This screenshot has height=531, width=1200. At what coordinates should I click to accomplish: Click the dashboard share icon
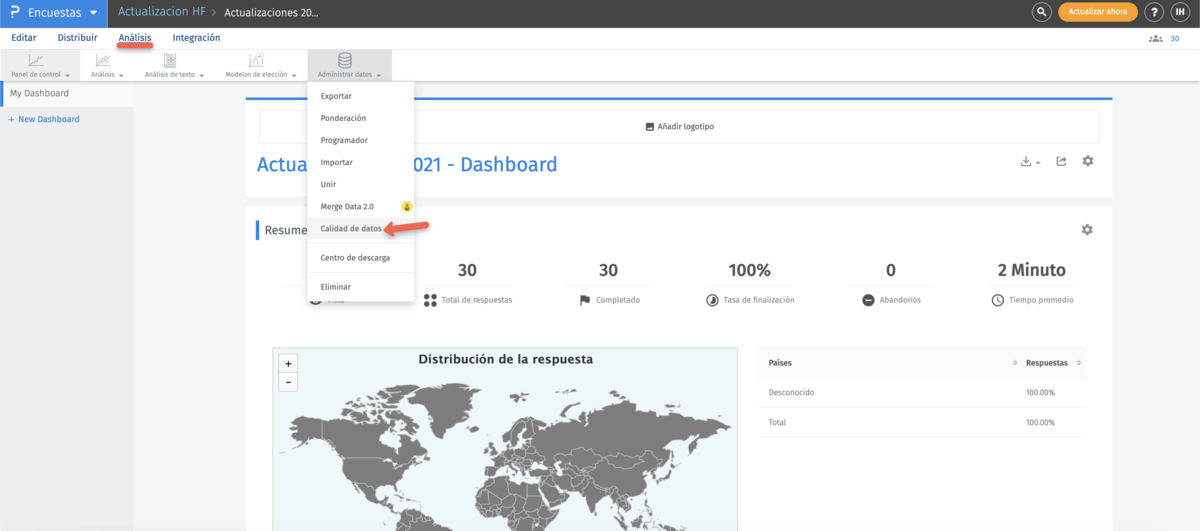coord(1061,161)
